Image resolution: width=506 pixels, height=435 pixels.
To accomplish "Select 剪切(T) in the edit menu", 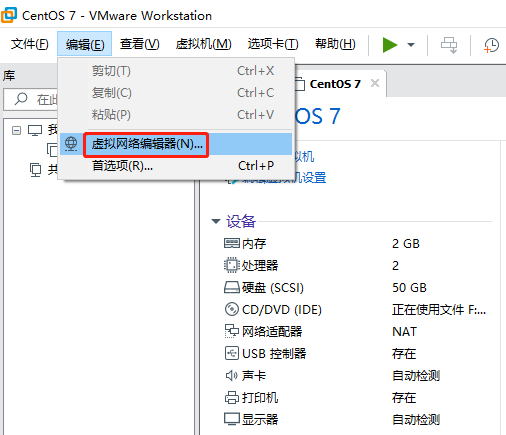I will 176,71.
